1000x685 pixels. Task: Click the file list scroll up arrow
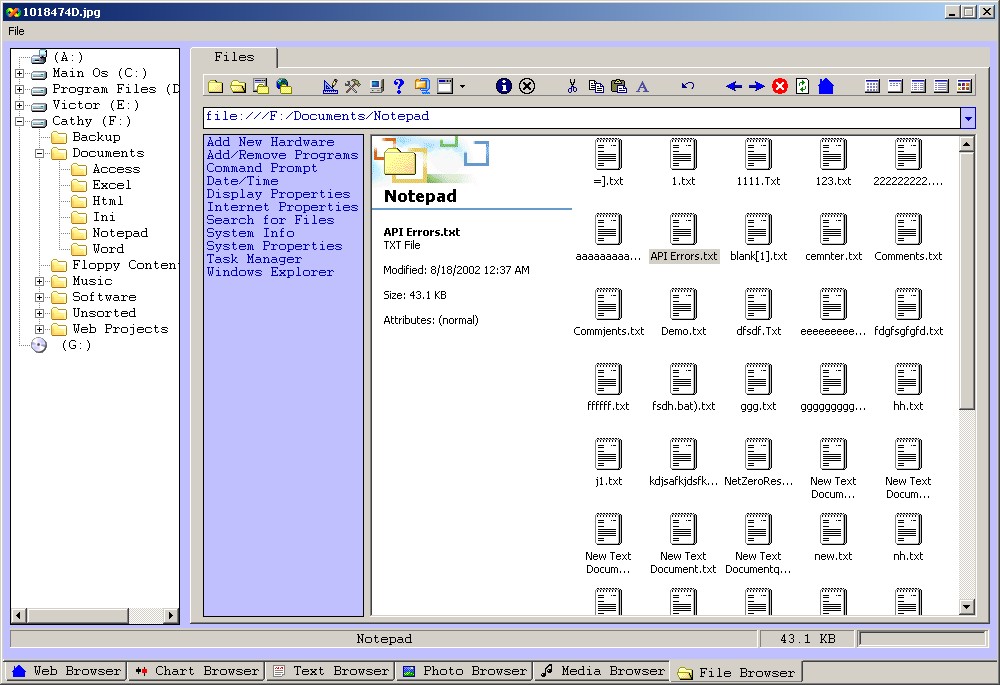tap(967, 145)
